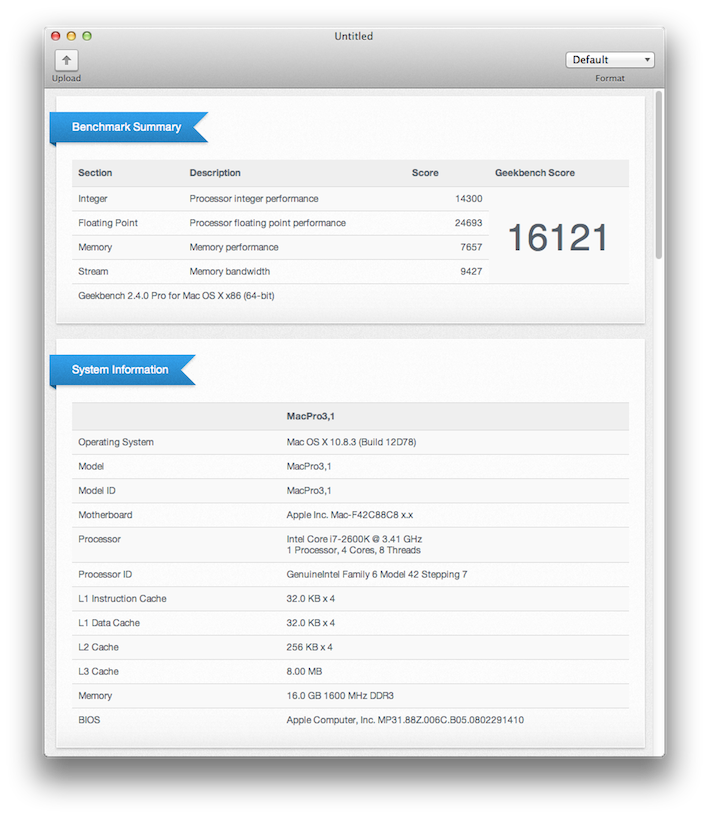The width and height of the screenshot is (709, 818).
Task: Click the Mac OS X 10.8.3 value
Action: pyautogui.click(x=351, y=442)
